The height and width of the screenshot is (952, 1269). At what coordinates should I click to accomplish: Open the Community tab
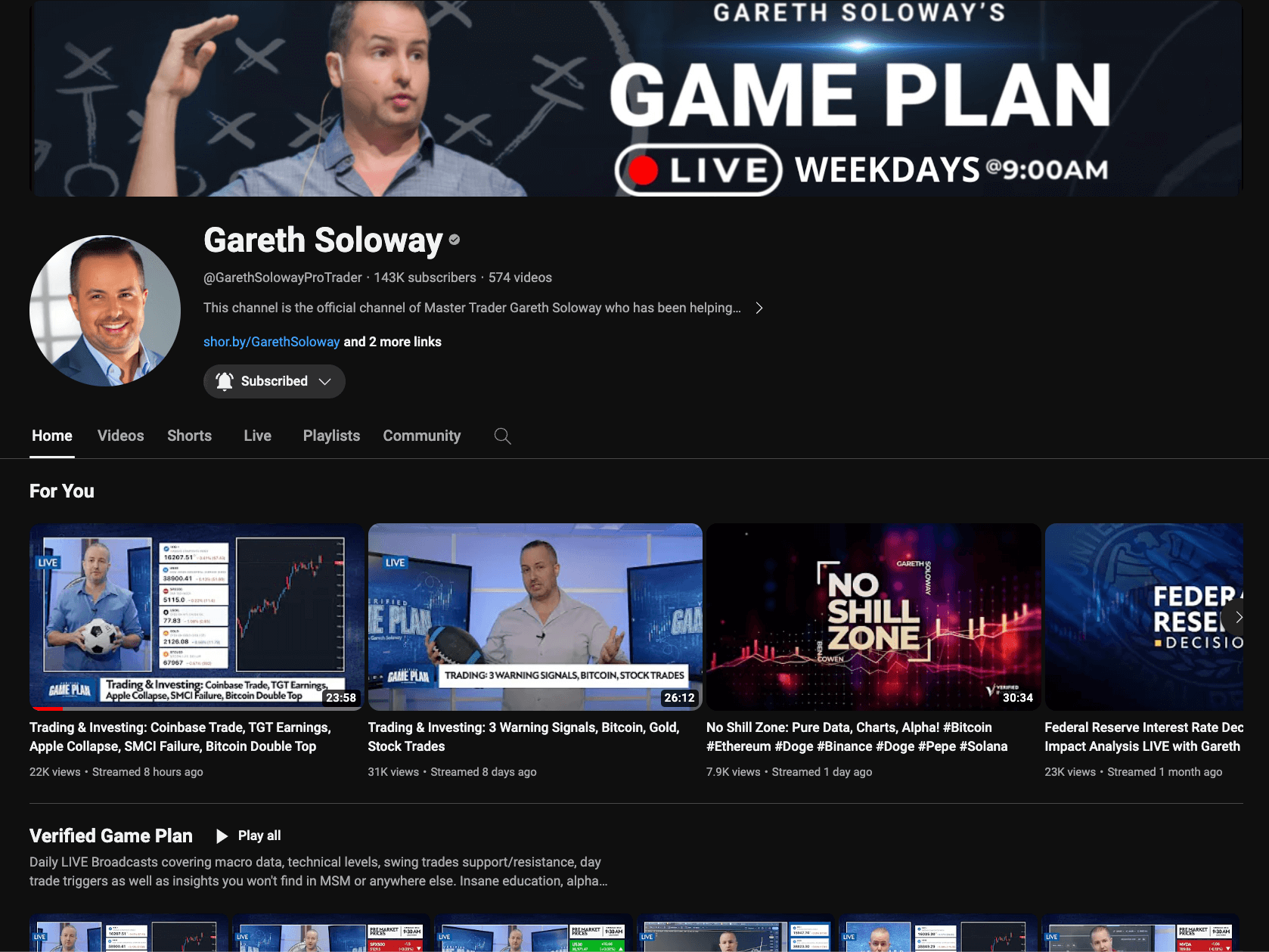click(421, 436)
